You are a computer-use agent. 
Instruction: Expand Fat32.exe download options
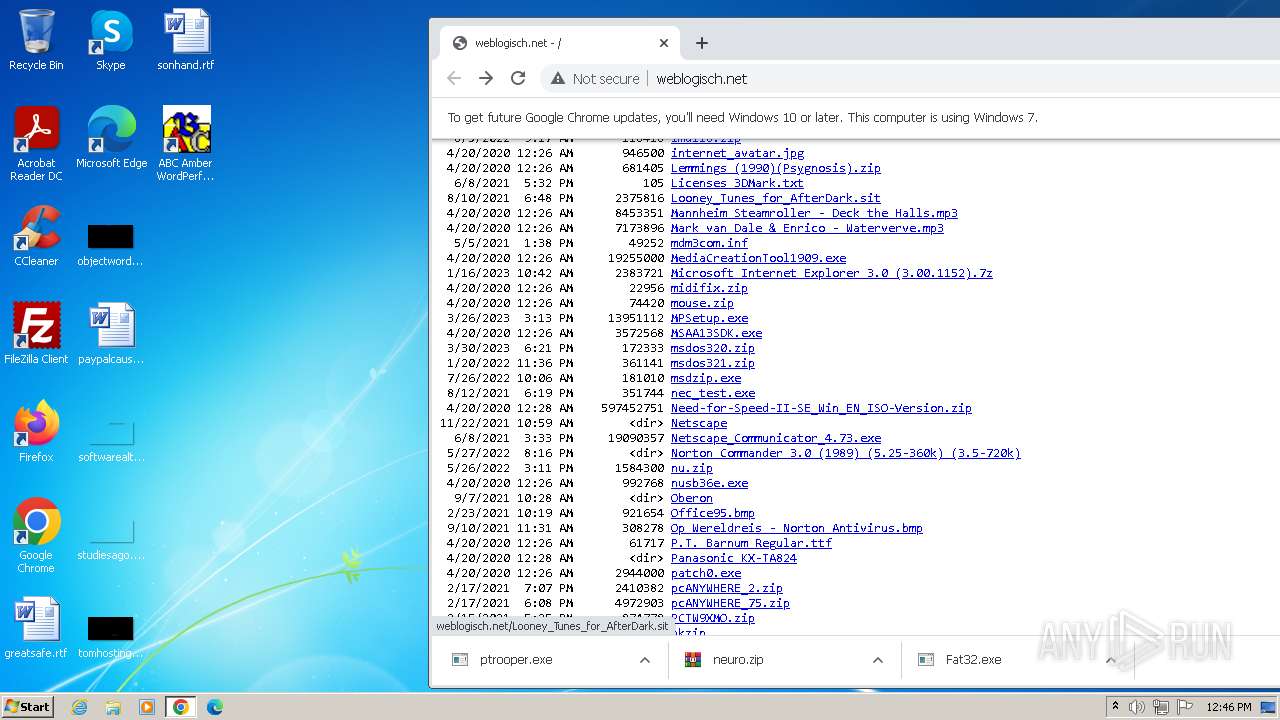(x=1110, y=660)
